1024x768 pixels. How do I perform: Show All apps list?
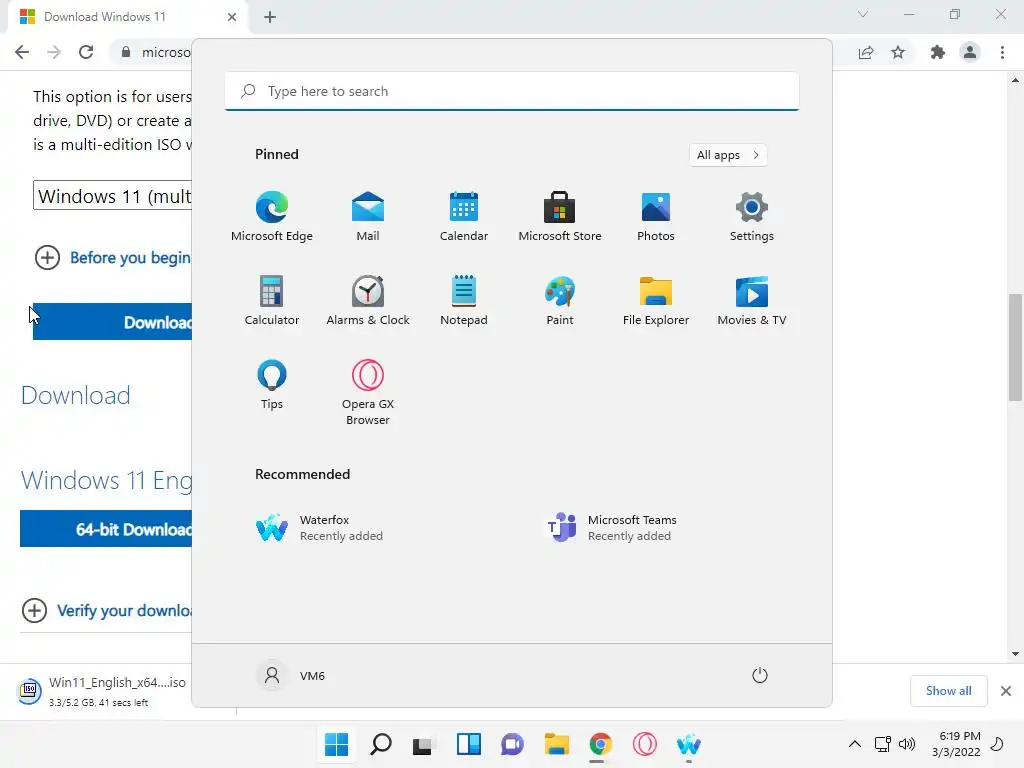[728, 155]
